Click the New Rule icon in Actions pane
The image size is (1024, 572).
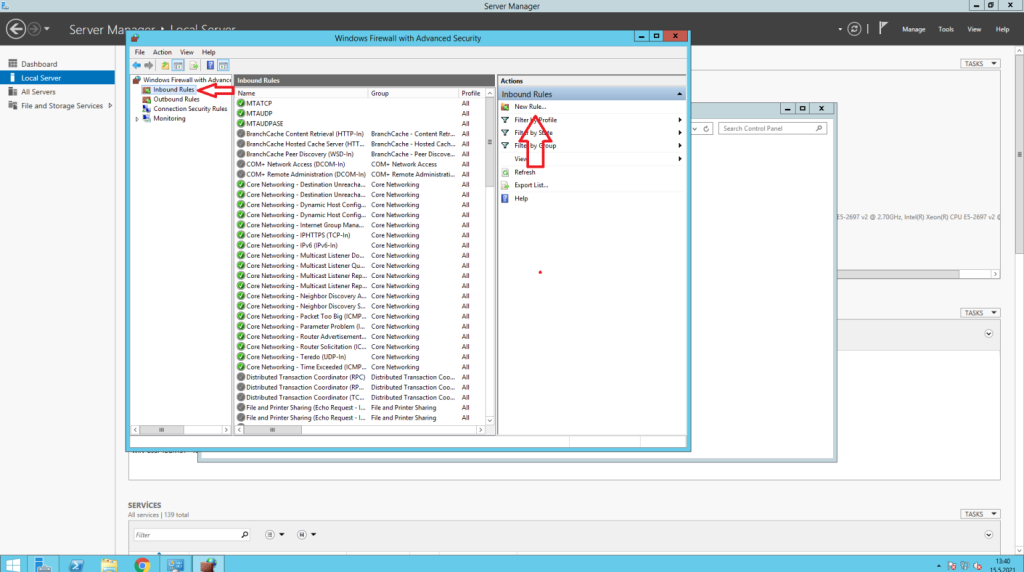point(505,106)
